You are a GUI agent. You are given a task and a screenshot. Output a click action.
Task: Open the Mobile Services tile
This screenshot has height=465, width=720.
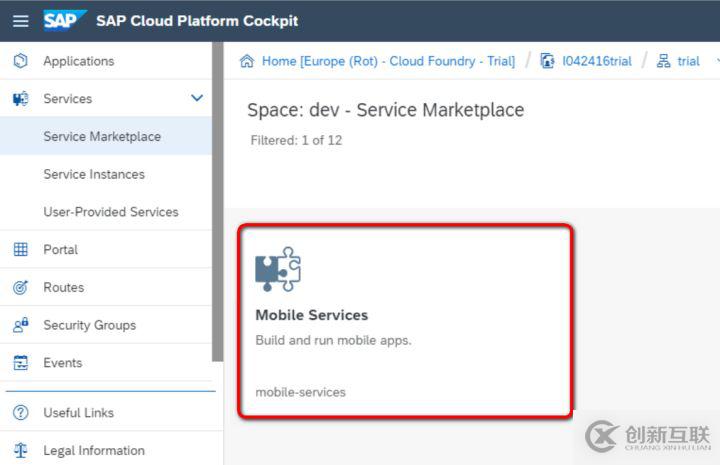click(405, 320)
